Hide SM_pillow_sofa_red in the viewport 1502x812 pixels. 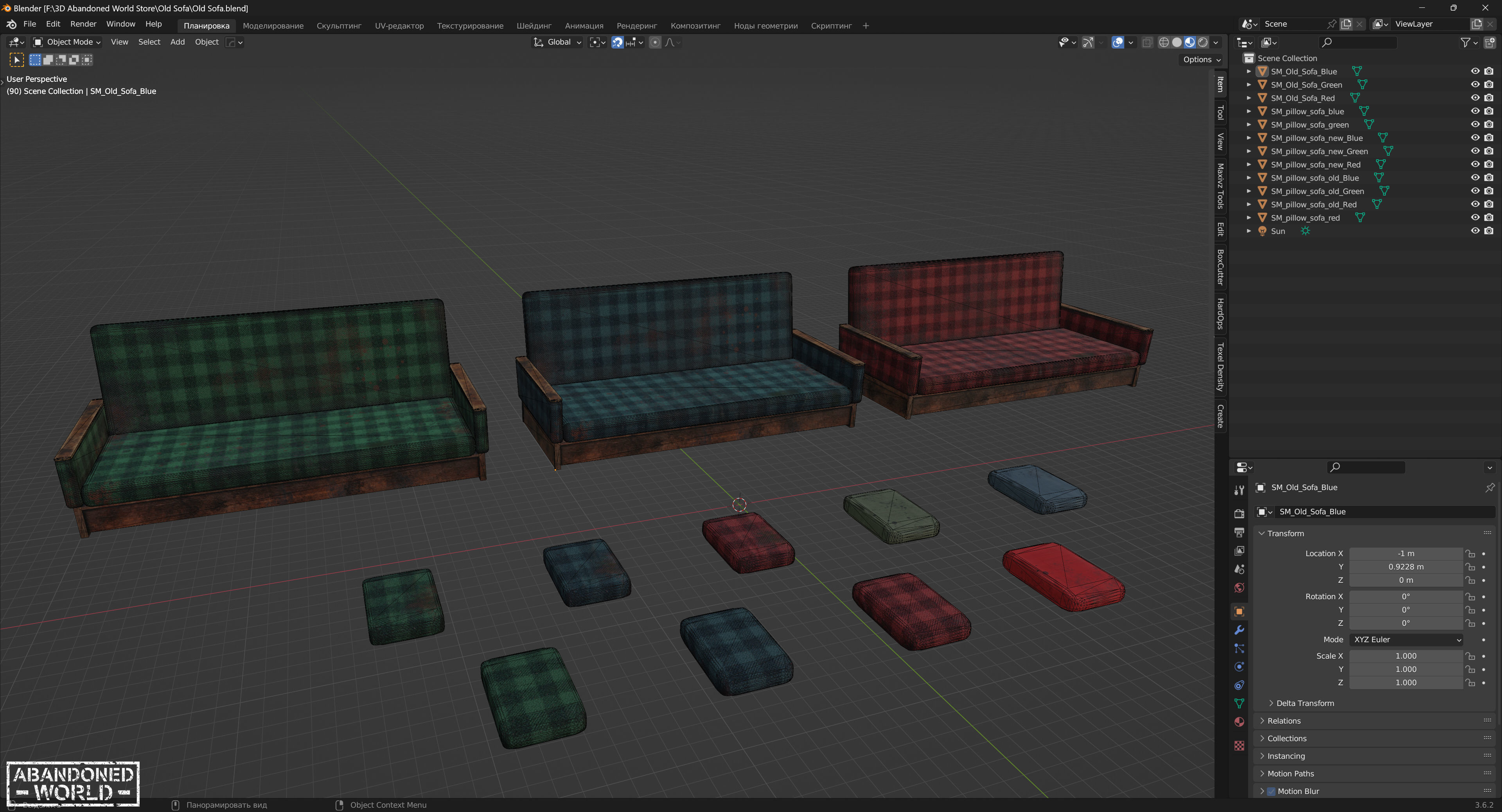point(1475,217)
